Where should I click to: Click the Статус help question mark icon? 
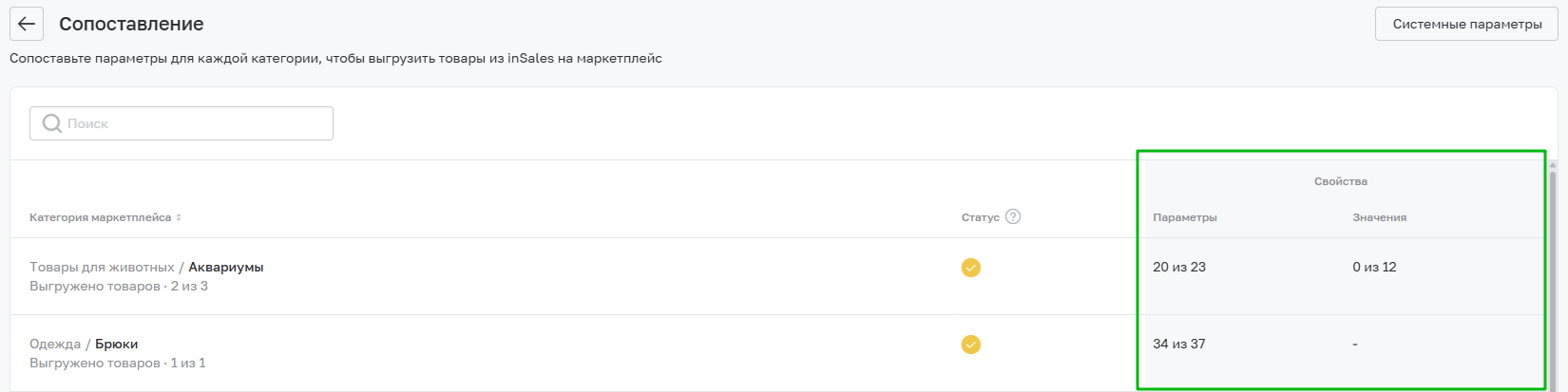tap(1013, 216)
